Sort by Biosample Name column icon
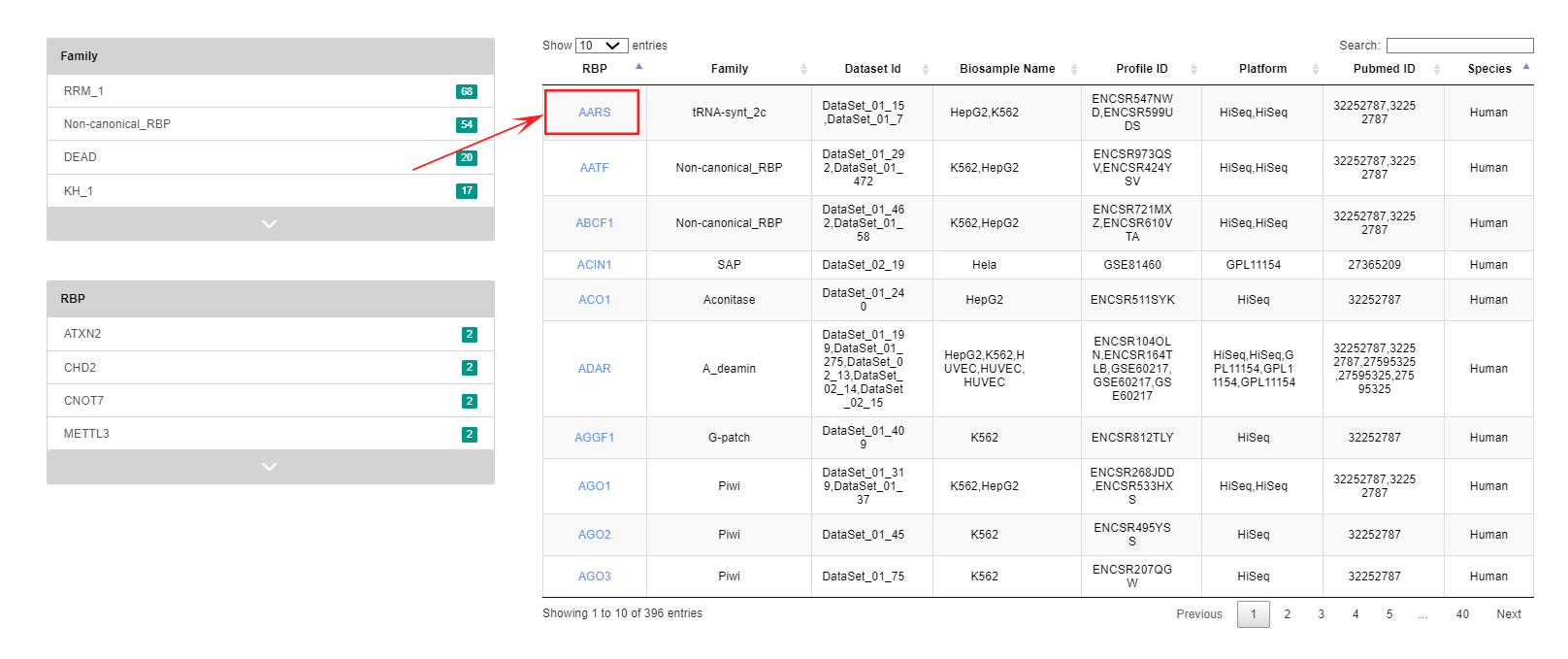 tap(1074, 69)
